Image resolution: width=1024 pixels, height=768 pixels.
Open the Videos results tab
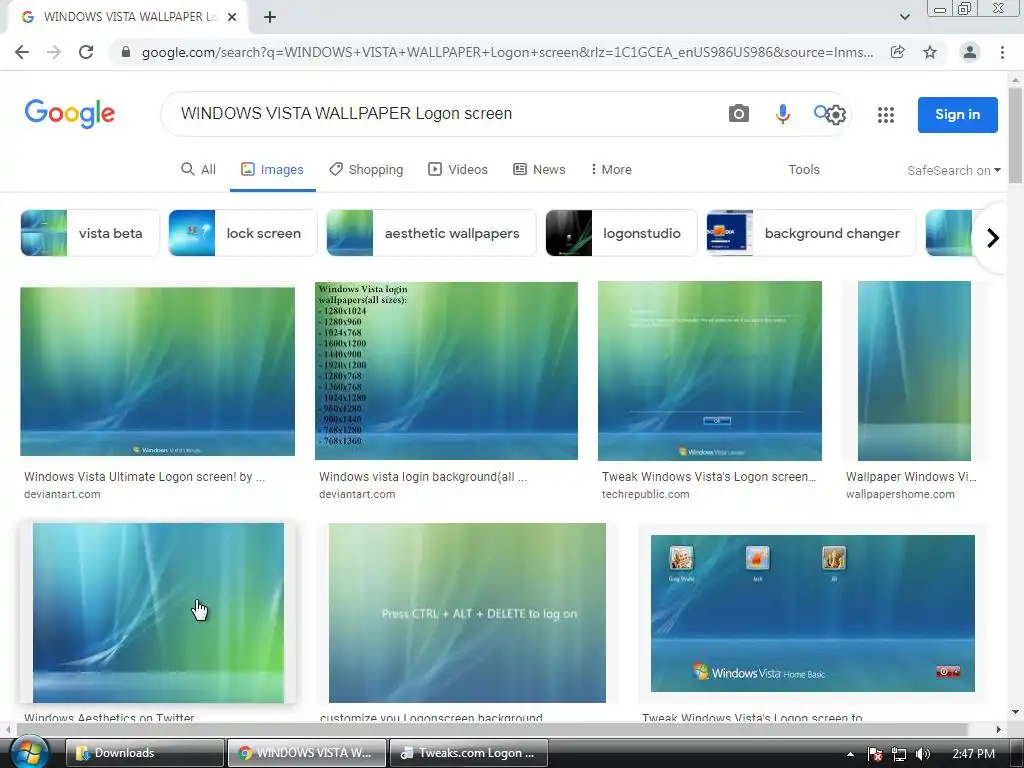click(458, 170)
